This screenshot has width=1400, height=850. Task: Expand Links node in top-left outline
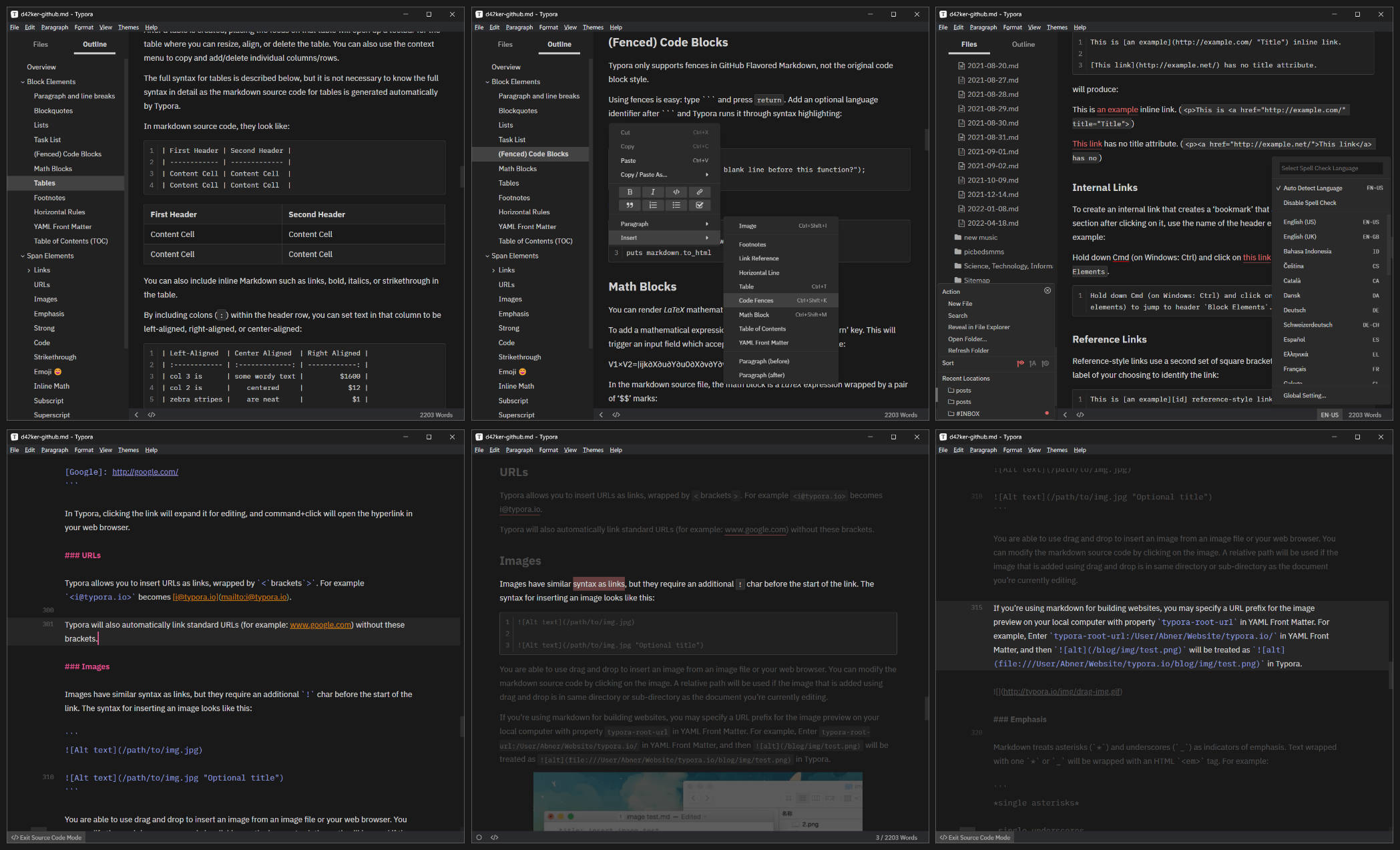tap(29, 270)
